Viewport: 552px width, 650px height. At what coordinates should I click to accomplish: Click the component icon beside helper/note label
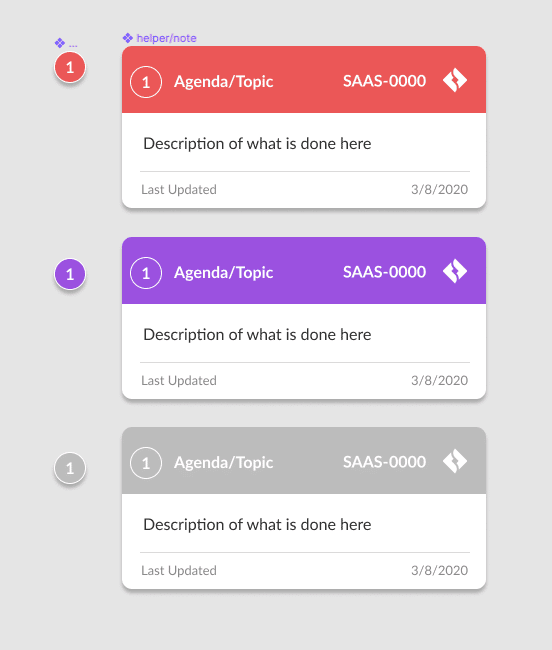[x=128, y=38]
